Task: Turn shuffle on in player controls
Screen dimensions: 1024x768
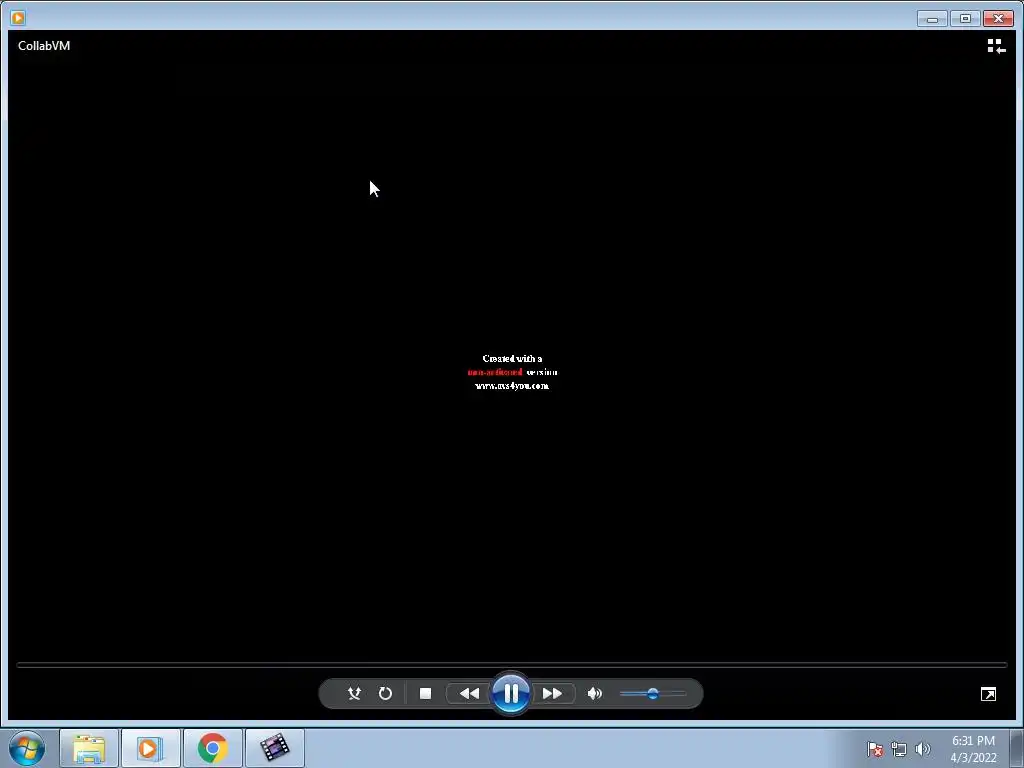Action: click(x=354, y=694)
